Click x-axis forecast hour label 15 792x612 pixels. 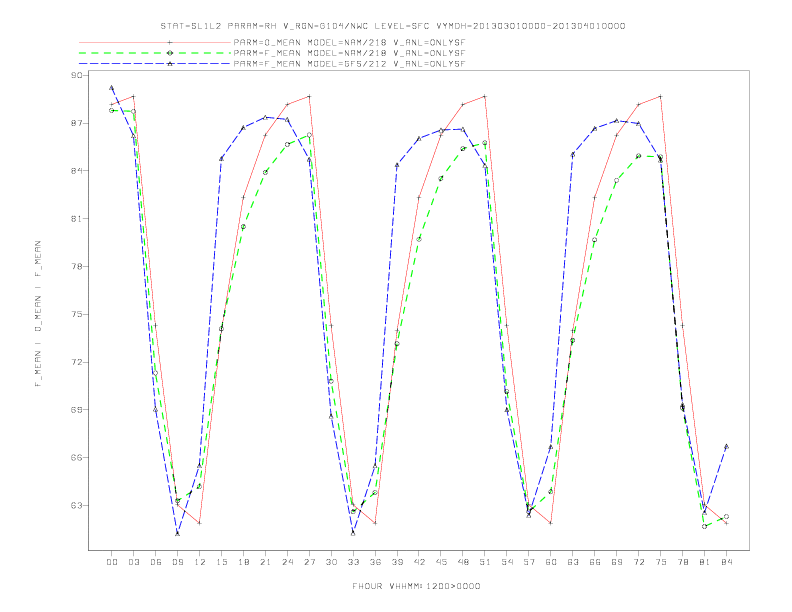tap(221, 562)
